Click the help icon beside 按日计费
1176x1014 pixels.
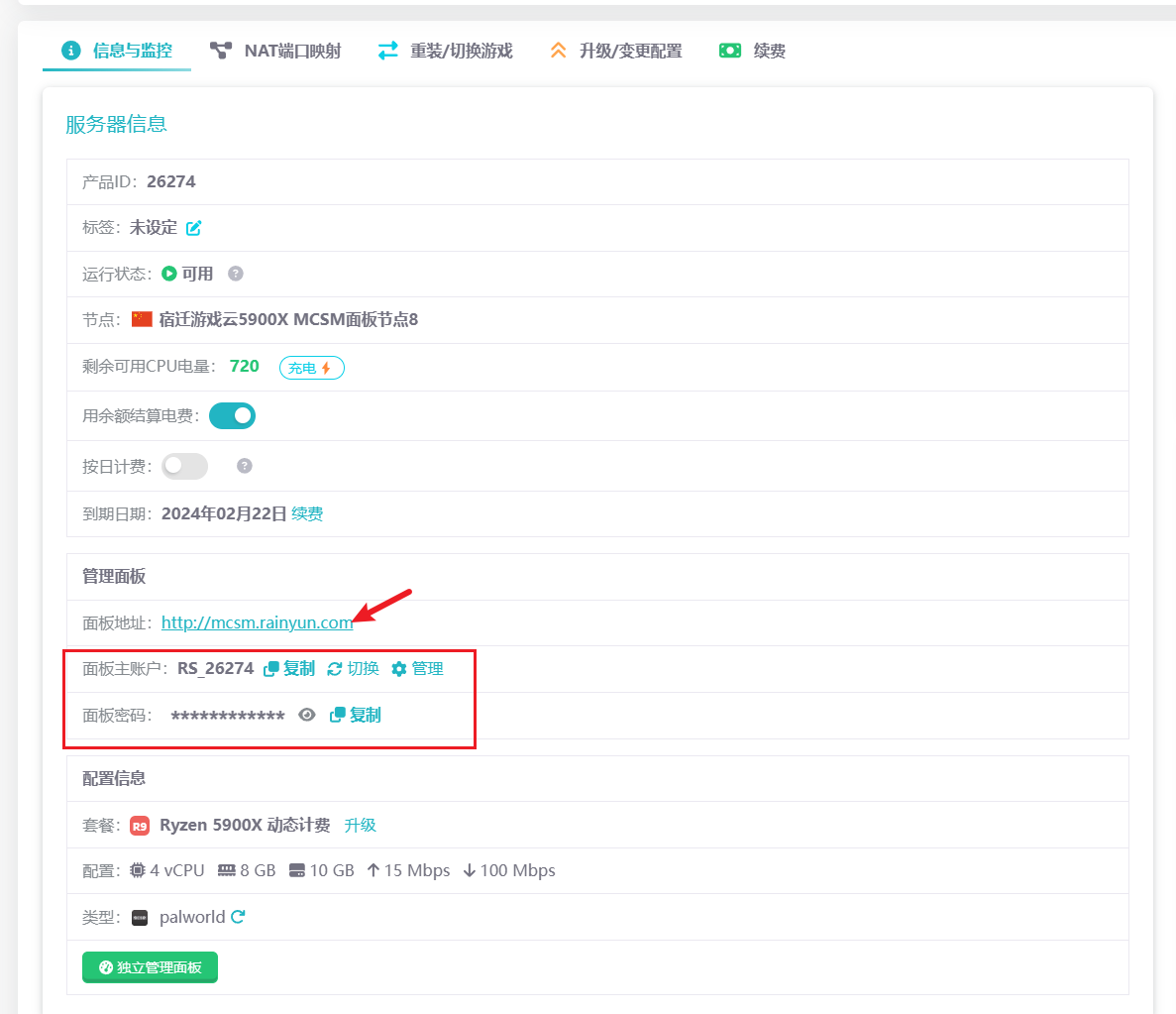pyautogui.click(x=245, y=466)
